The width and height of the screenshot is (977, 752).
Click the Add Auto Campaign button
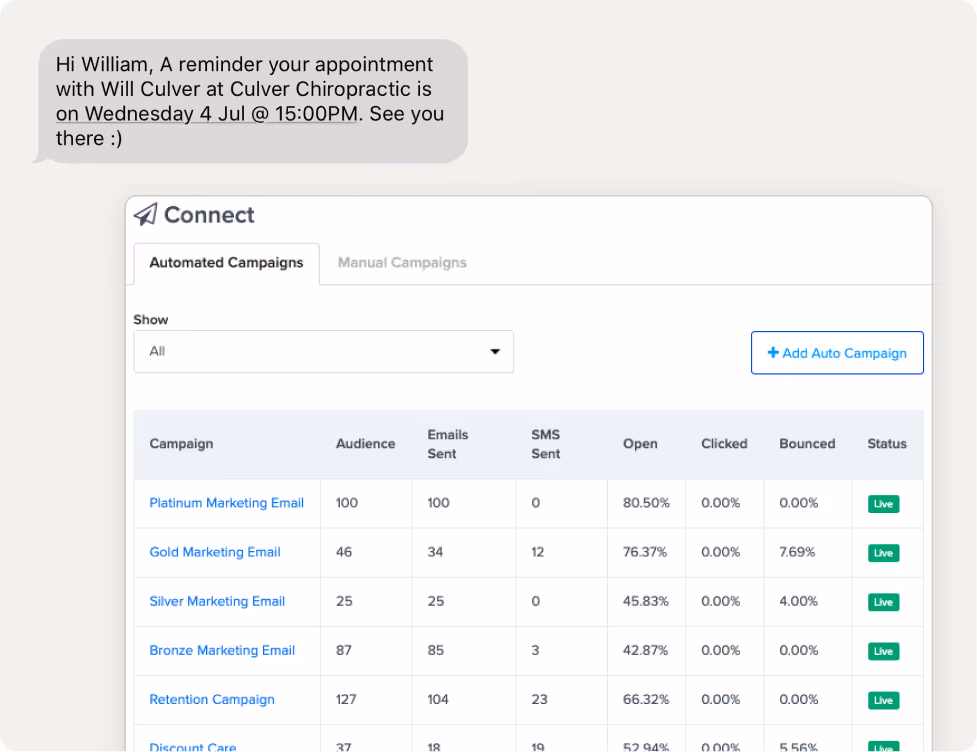click(837, 353)
